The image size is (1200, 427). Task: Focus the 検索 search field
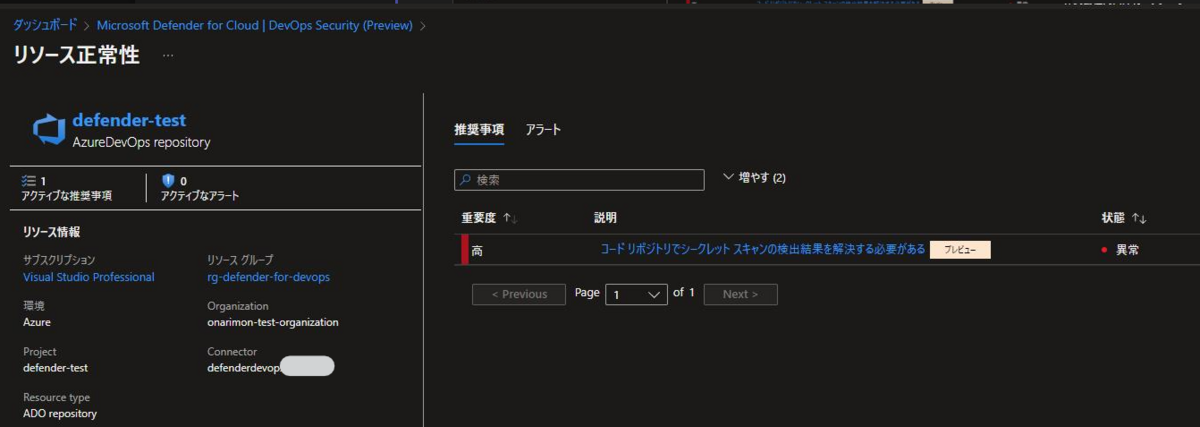coord(579,180)
